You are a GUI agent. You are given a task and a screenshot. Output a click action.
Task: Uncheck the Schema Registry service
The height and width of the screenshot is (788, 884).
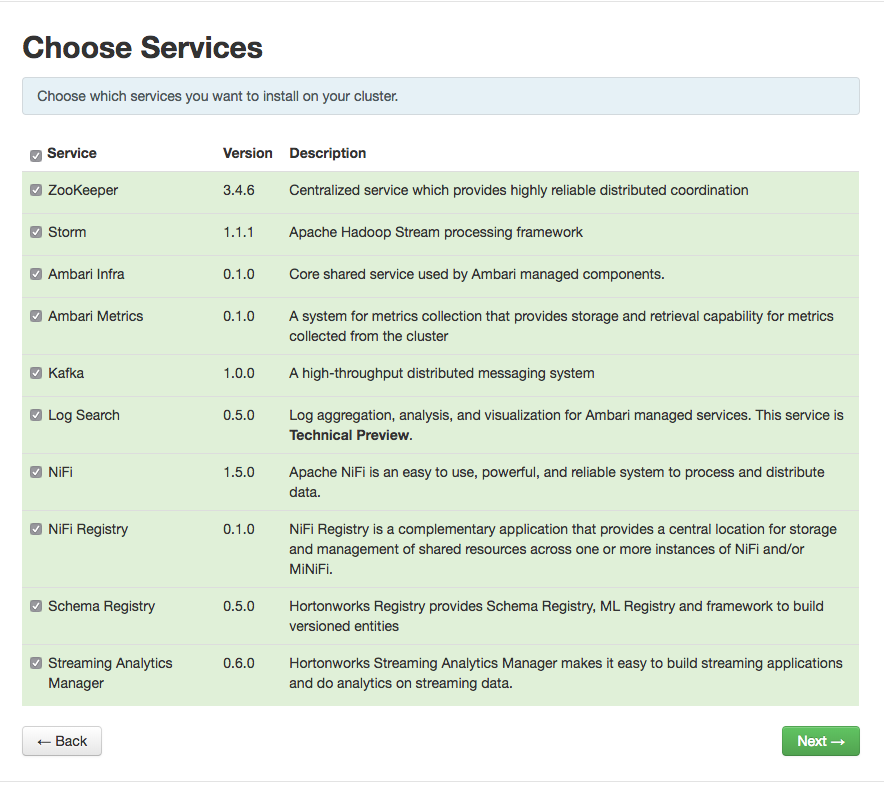click(36, 606)
